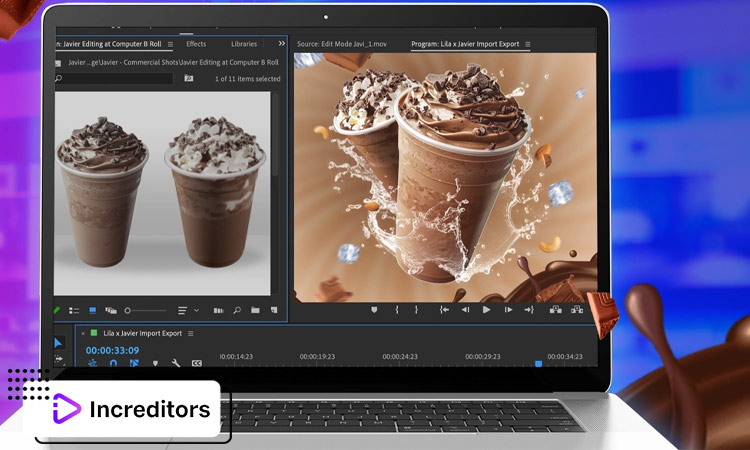The width and height of the screenshot is (750, 450).
Task: Toggle timeline Snap magnet
Action: (113, 363)
